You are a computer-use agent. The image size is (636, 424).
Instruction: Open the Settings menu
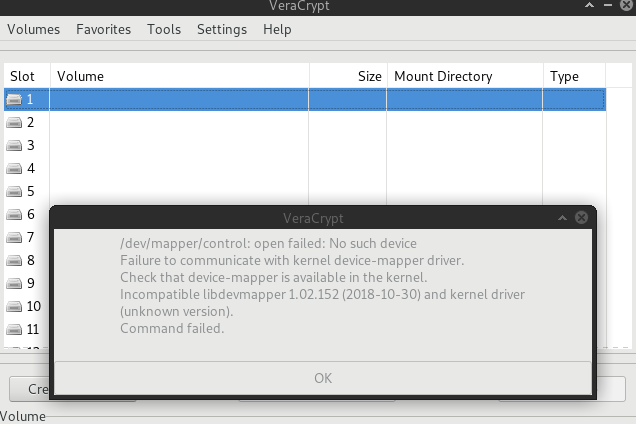point(222,29)
